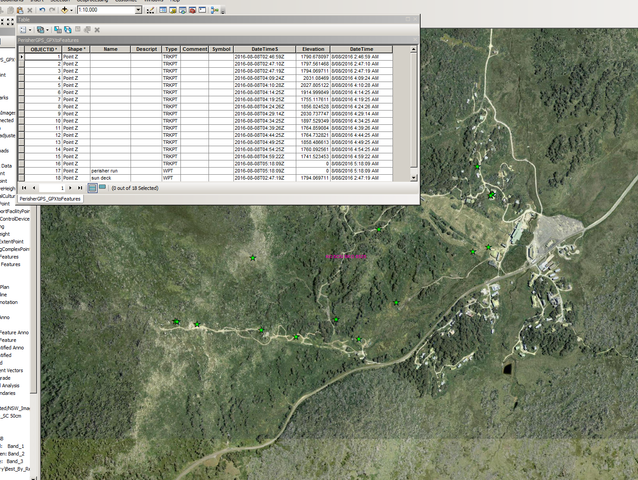
Task: Click the row selector for OBJECTID 17
Action: click(21, 171)
